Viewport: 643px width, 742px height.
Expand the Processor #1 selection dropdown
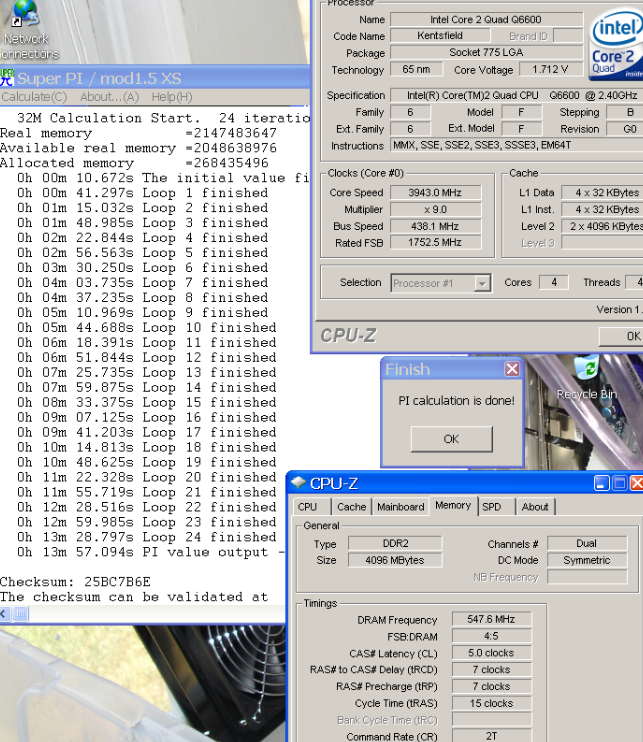482,283
